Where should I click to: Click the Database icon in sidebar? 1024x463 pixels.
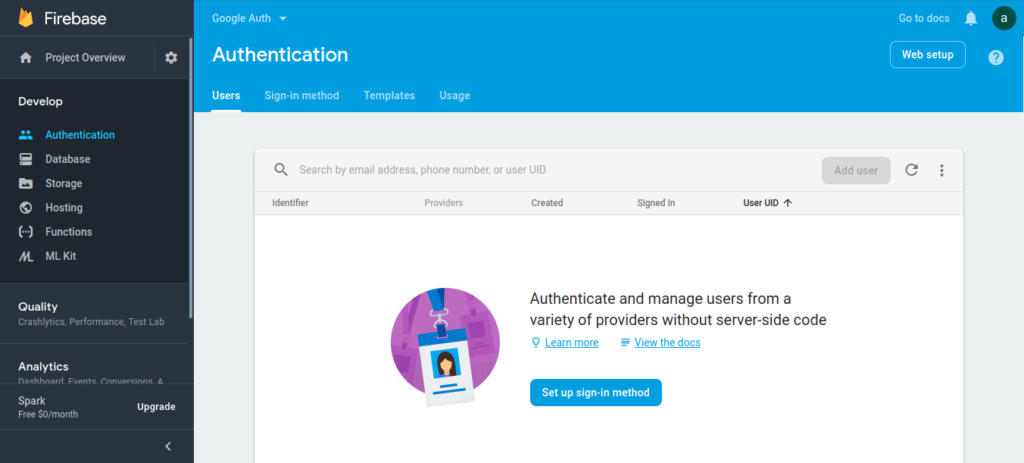(x=25, y=159)
